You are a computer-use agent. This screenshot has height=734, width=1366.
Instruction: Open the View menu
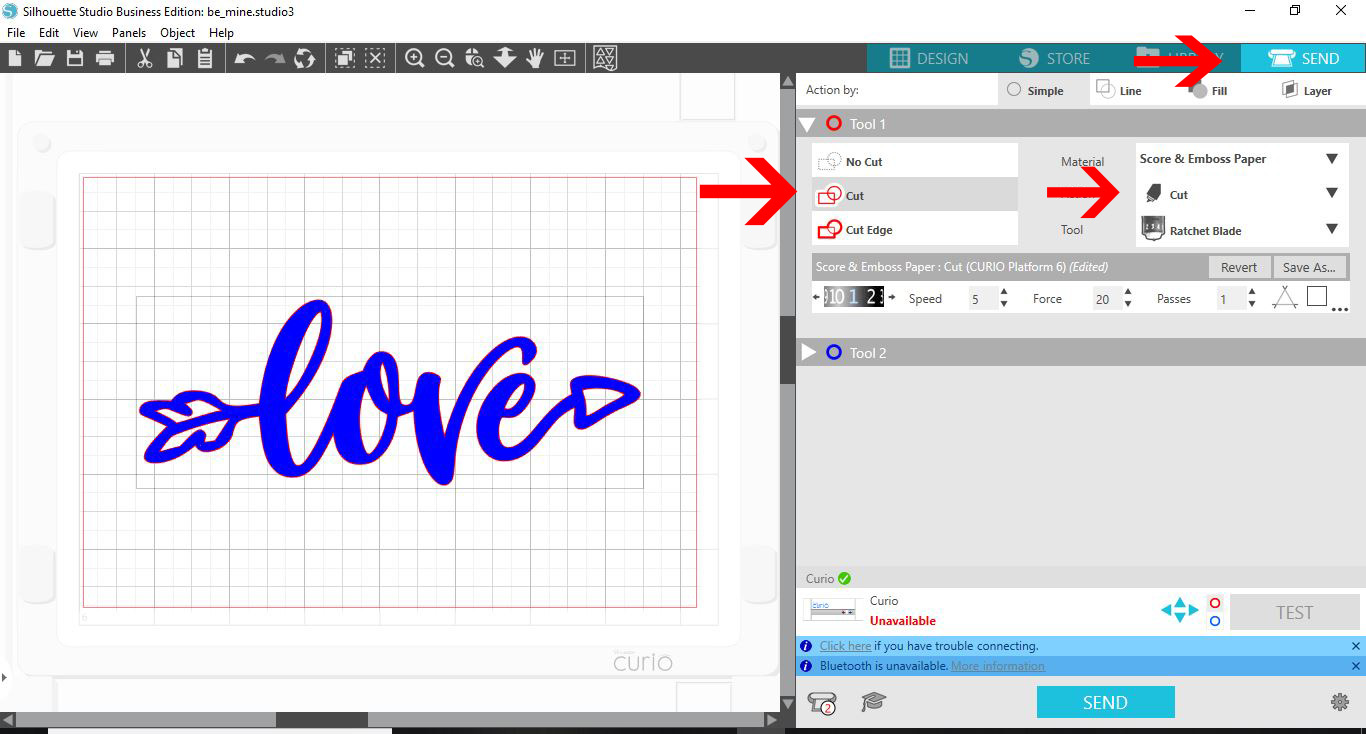pos(85,32)
